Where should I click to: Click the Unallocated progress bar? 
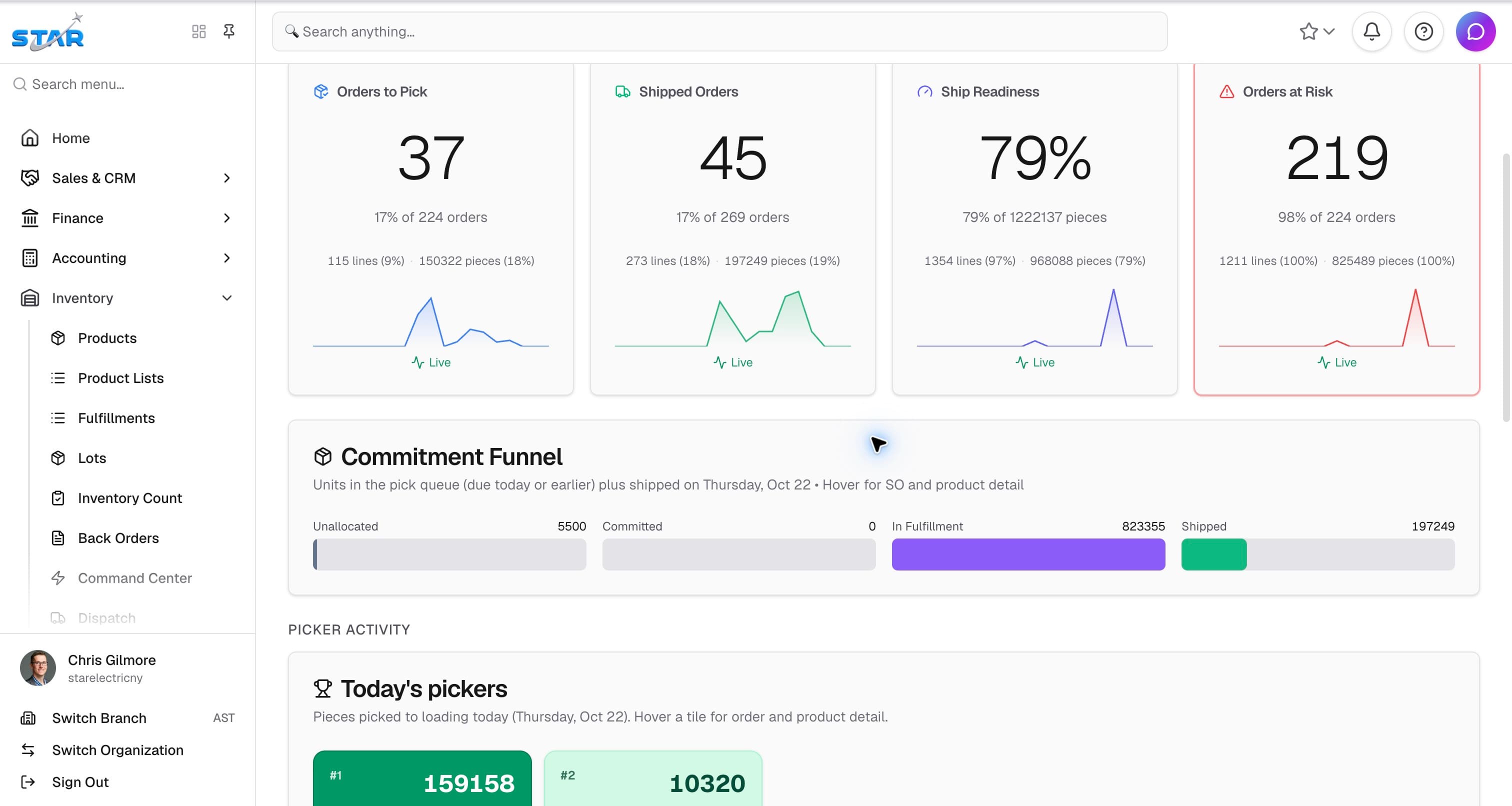[449, 554]
